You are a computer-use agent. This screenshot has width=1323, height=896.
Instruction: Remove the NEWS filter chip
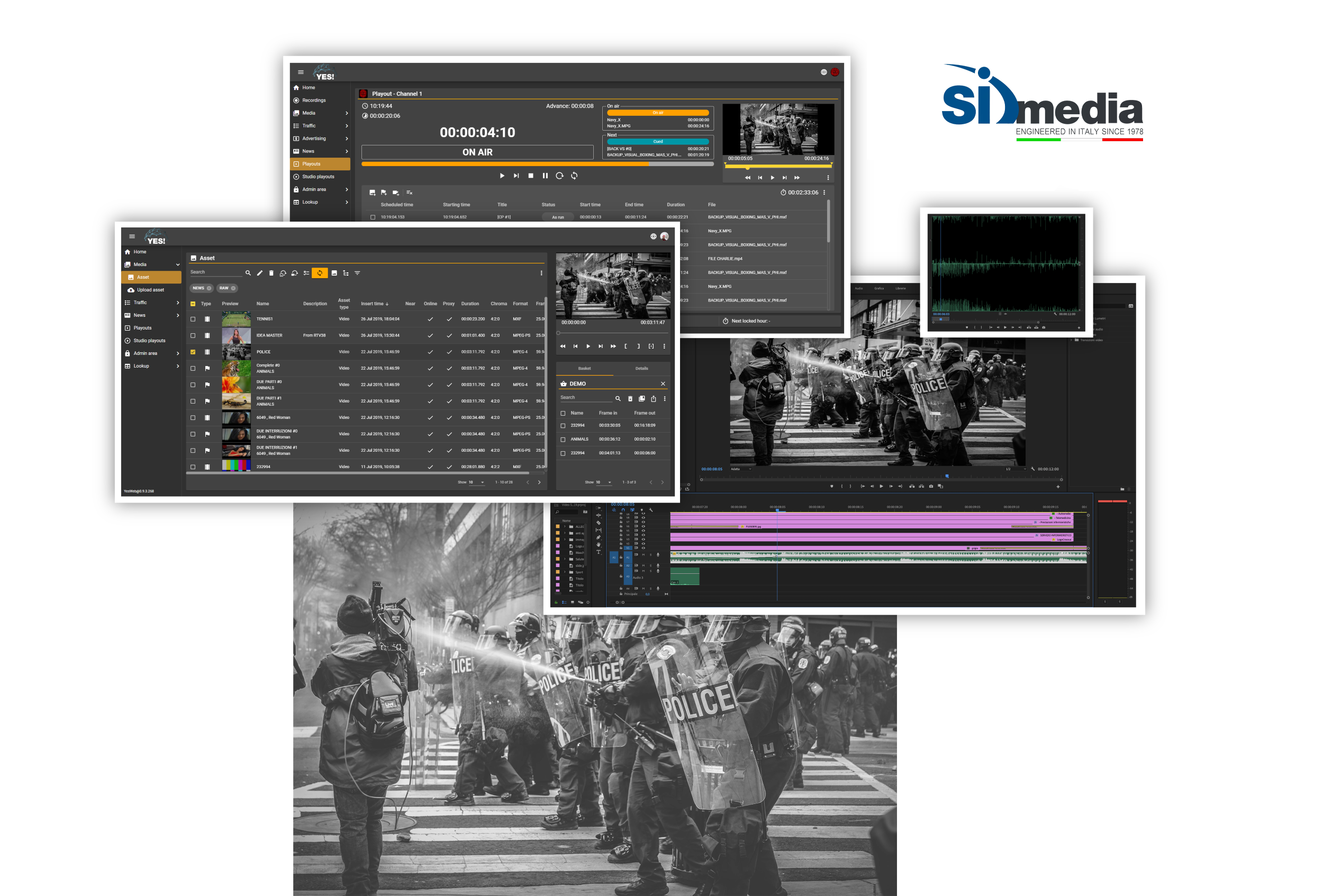pos(209,288)
